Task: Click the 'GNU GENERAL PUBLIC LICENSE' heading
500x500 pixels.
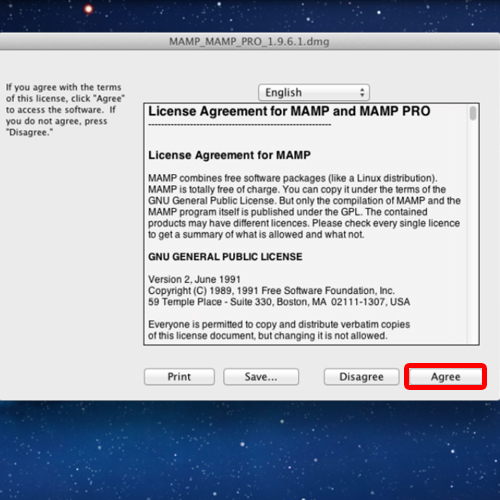Action: [x=225, y=257]
